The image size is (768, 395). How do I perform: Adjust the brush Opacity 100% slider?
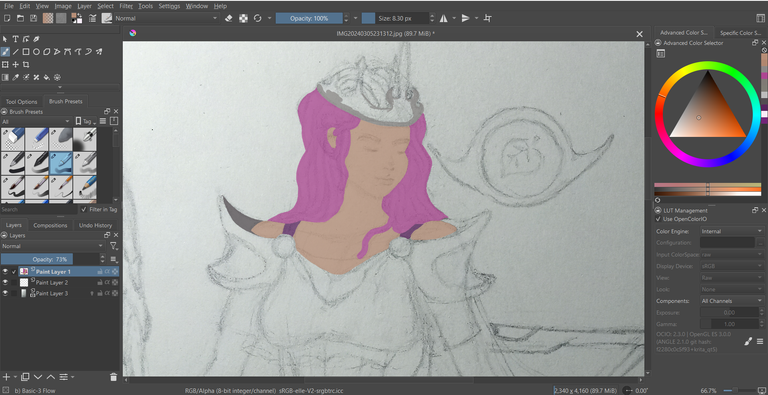tap(309, 18)
